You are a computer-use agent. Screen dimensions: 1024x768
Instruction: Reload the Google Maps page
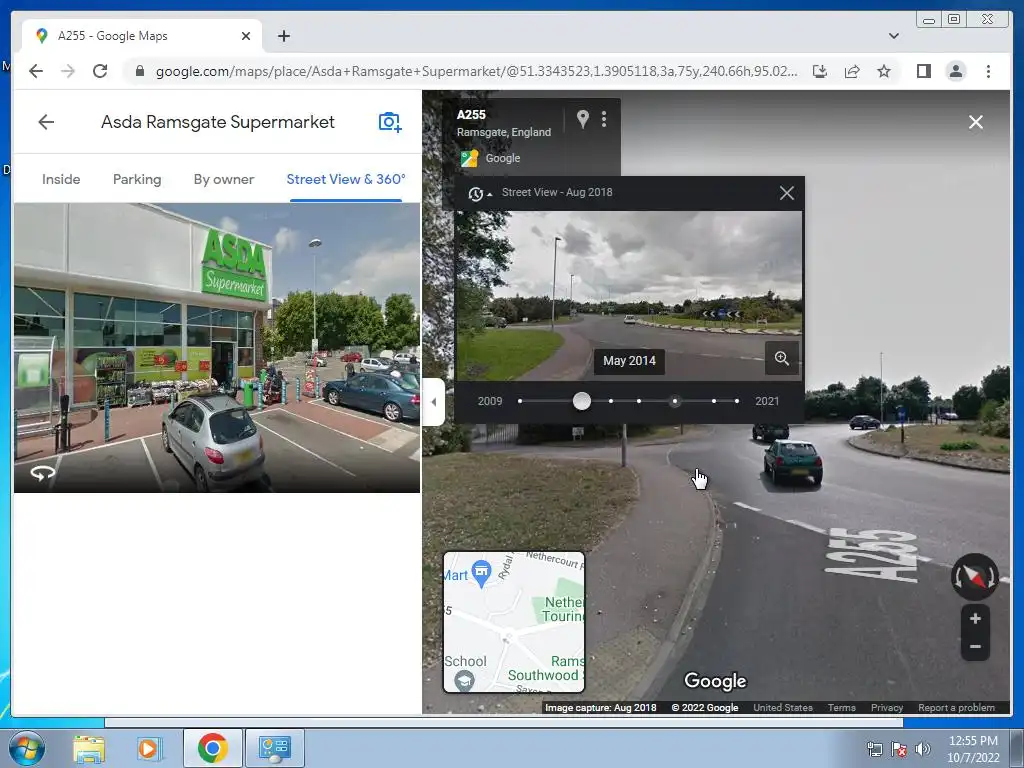click(x=100, y=71)
